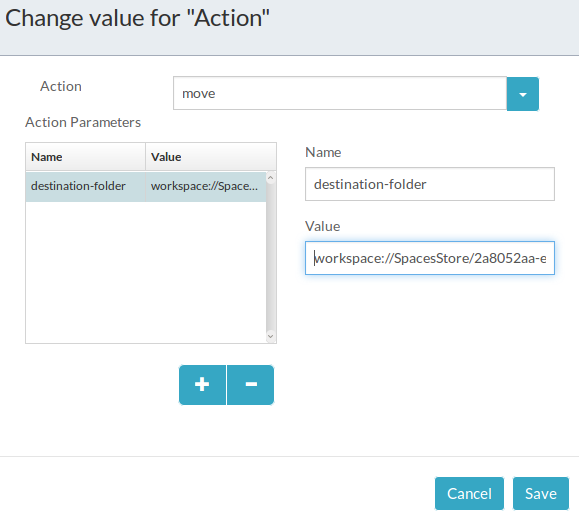
Task: Click the plus icon to add parameter
Action: (x=202, y=385)
